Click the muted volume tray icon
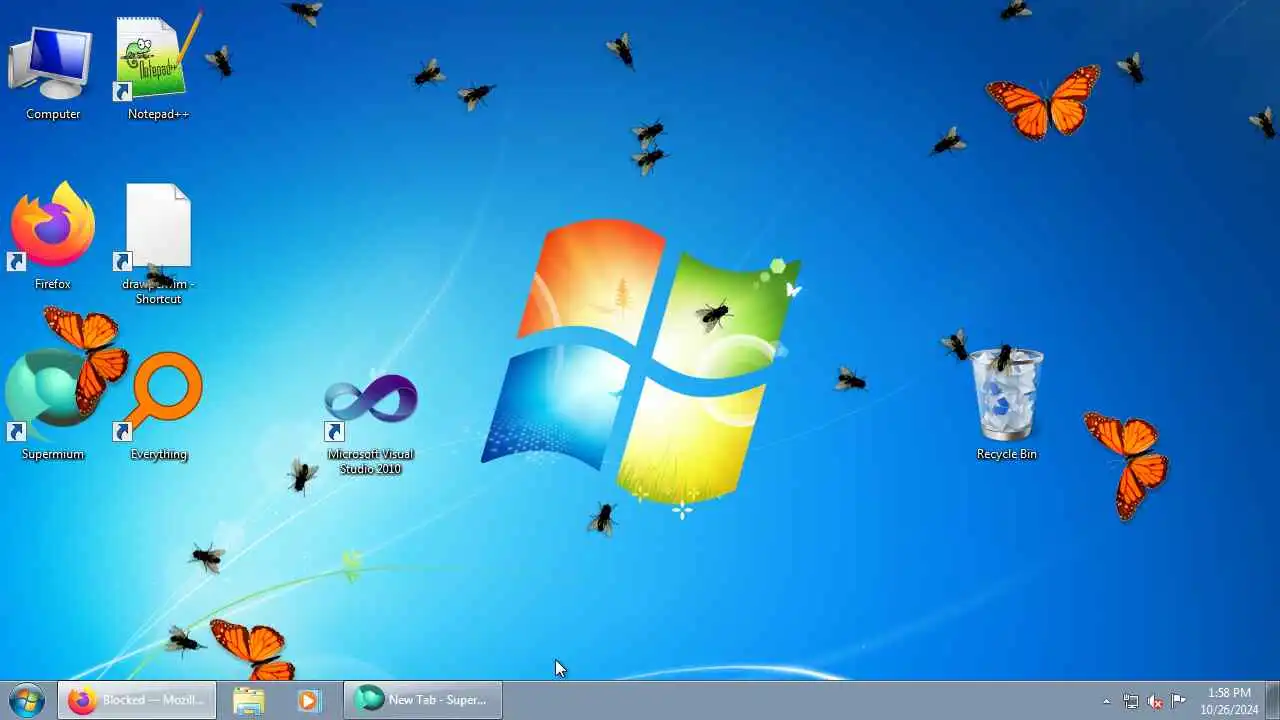 [x=1155, y=701]
